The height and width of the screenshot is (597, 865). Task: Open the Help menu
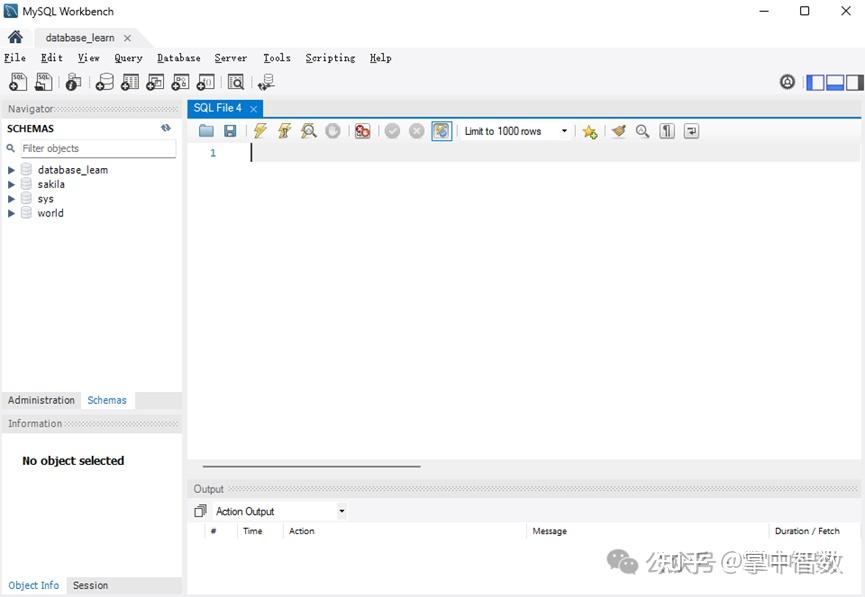pyautogui.click(x=381, y=57)
